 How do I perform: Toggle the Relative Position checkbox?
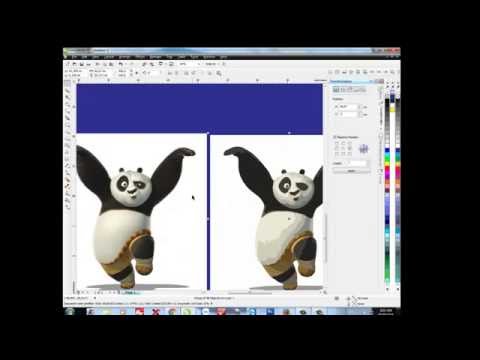335,137
